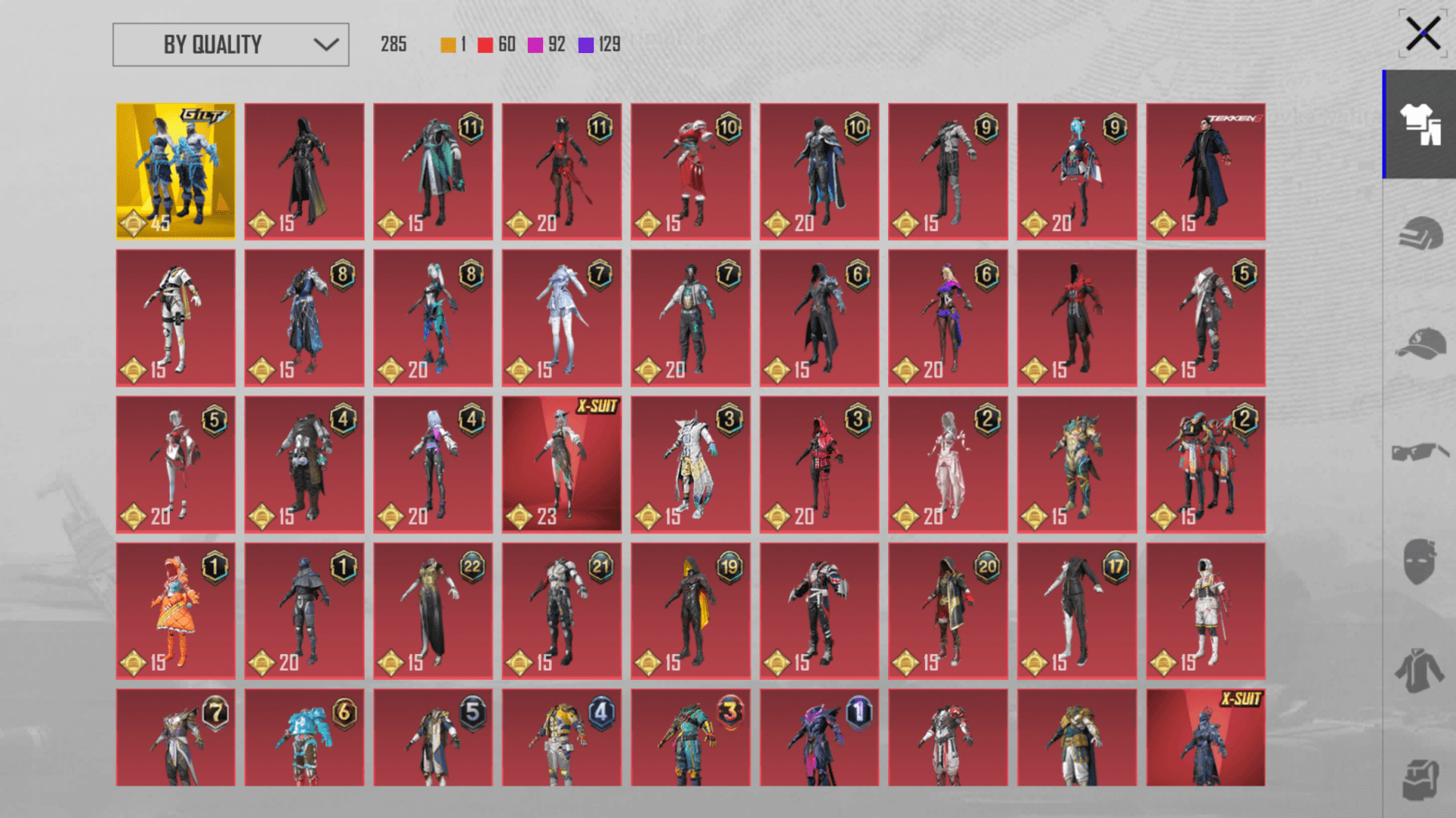Screen dimensions: 1456x818
Task: Click the orange quality color swatch
Action: pyautogui.click(x=448, y=45)
